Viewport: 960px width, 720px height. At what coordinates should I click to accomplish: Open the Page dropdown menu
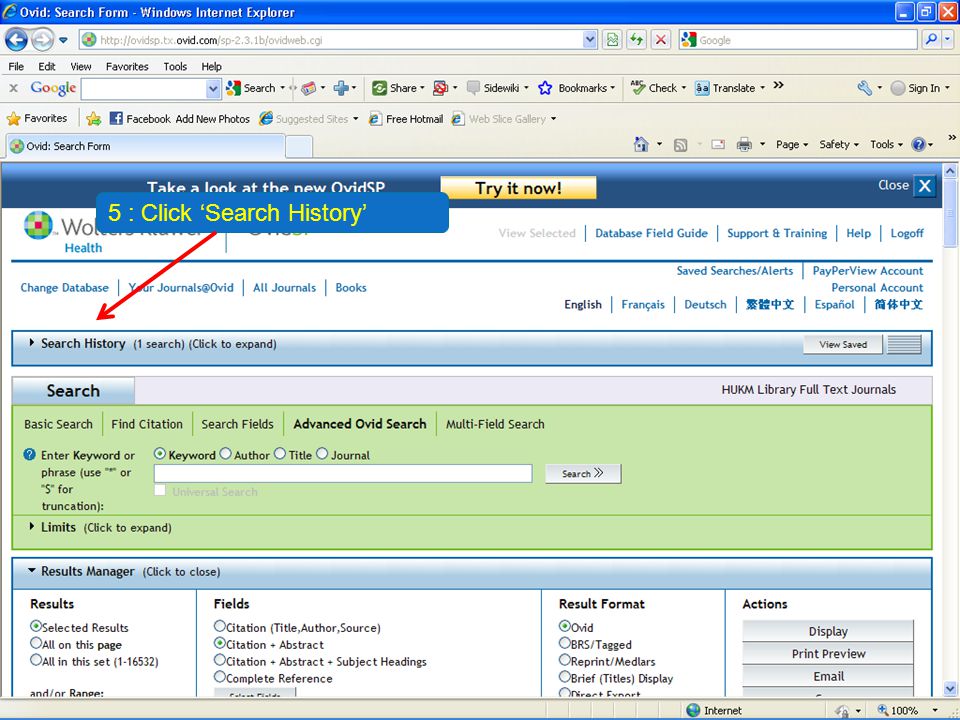tap(792, 144)
